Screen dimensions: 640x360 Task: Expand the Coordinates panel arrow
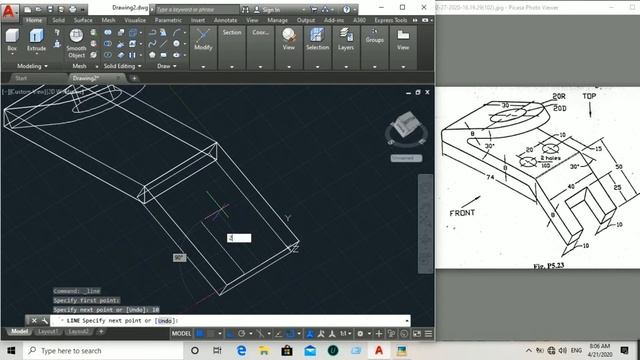260,67
